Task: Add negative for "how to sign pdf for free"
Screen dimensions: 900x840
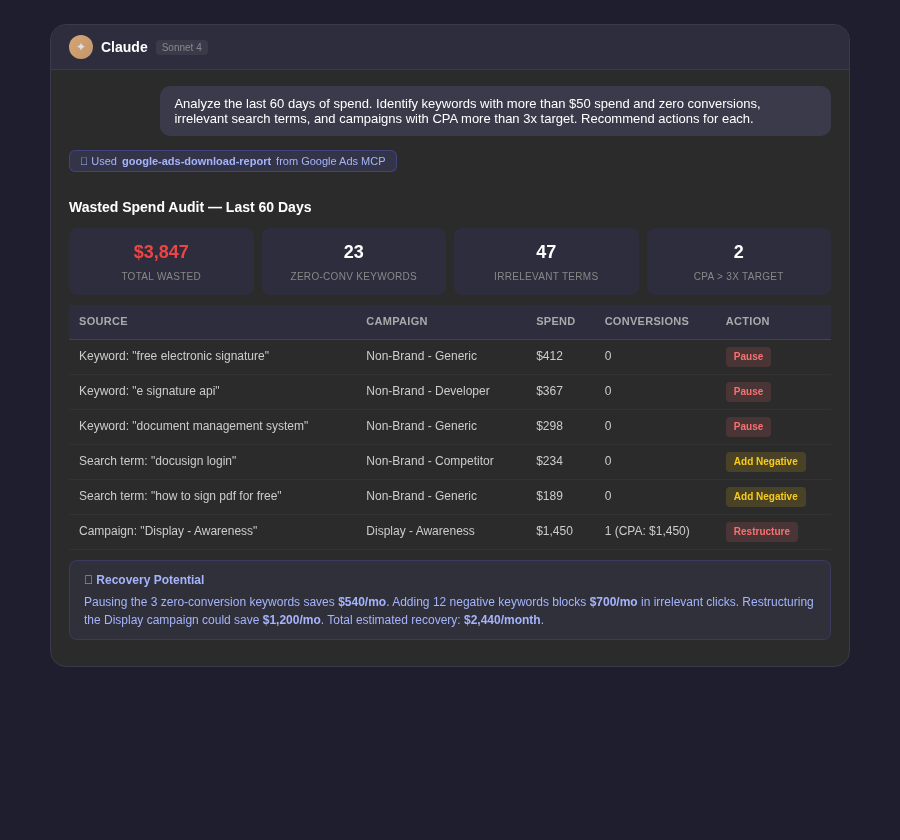Action: pyautogui.click(x=765, y=496)
